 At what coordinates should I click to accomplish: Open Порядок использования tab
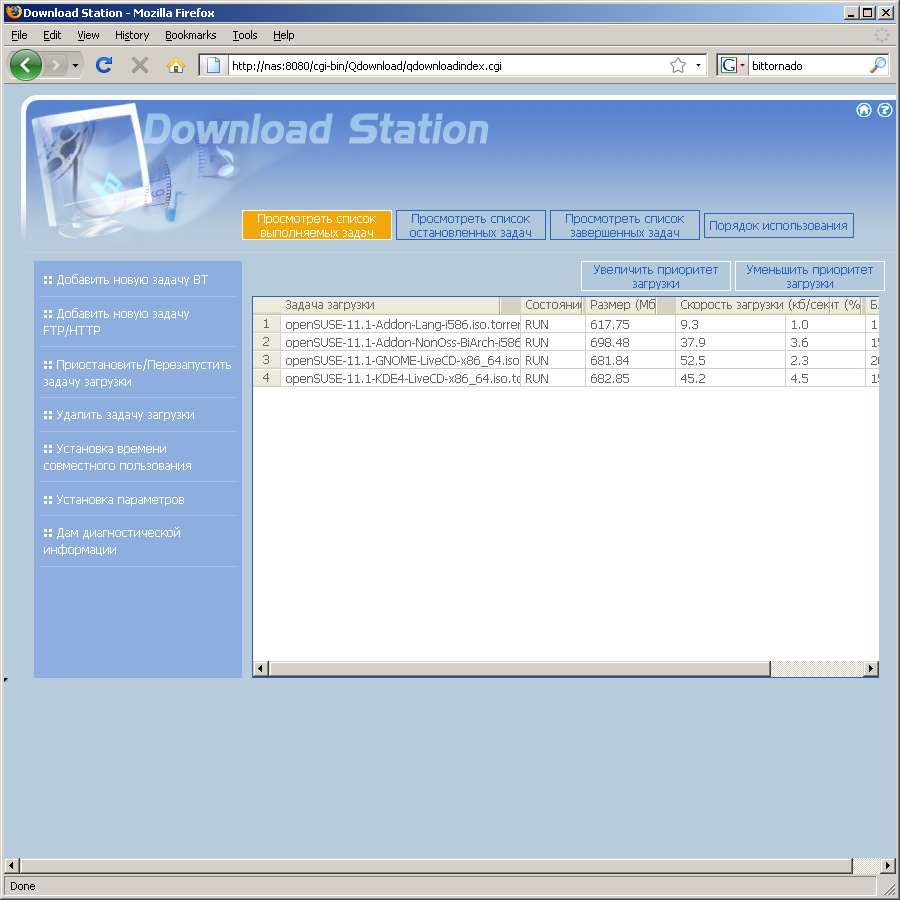point(778,225)
